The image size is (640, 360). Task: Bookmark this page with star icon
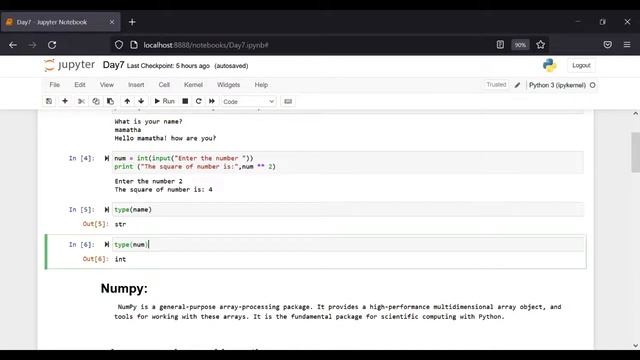coord(541,45)
